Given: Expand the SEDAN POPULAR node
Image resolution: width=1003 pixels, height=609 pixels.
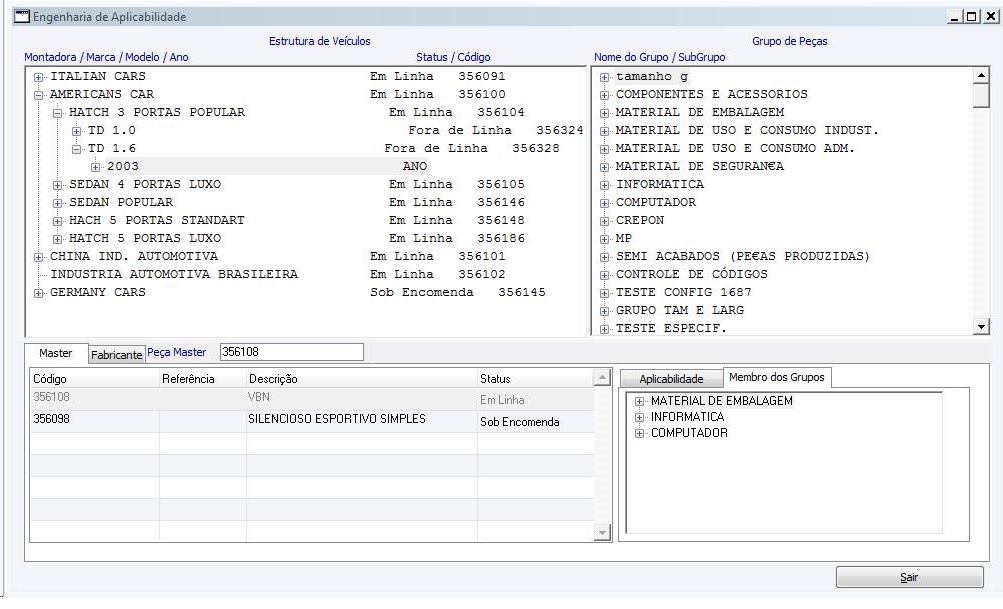Looking at the screenshot, I should (58, 203).
